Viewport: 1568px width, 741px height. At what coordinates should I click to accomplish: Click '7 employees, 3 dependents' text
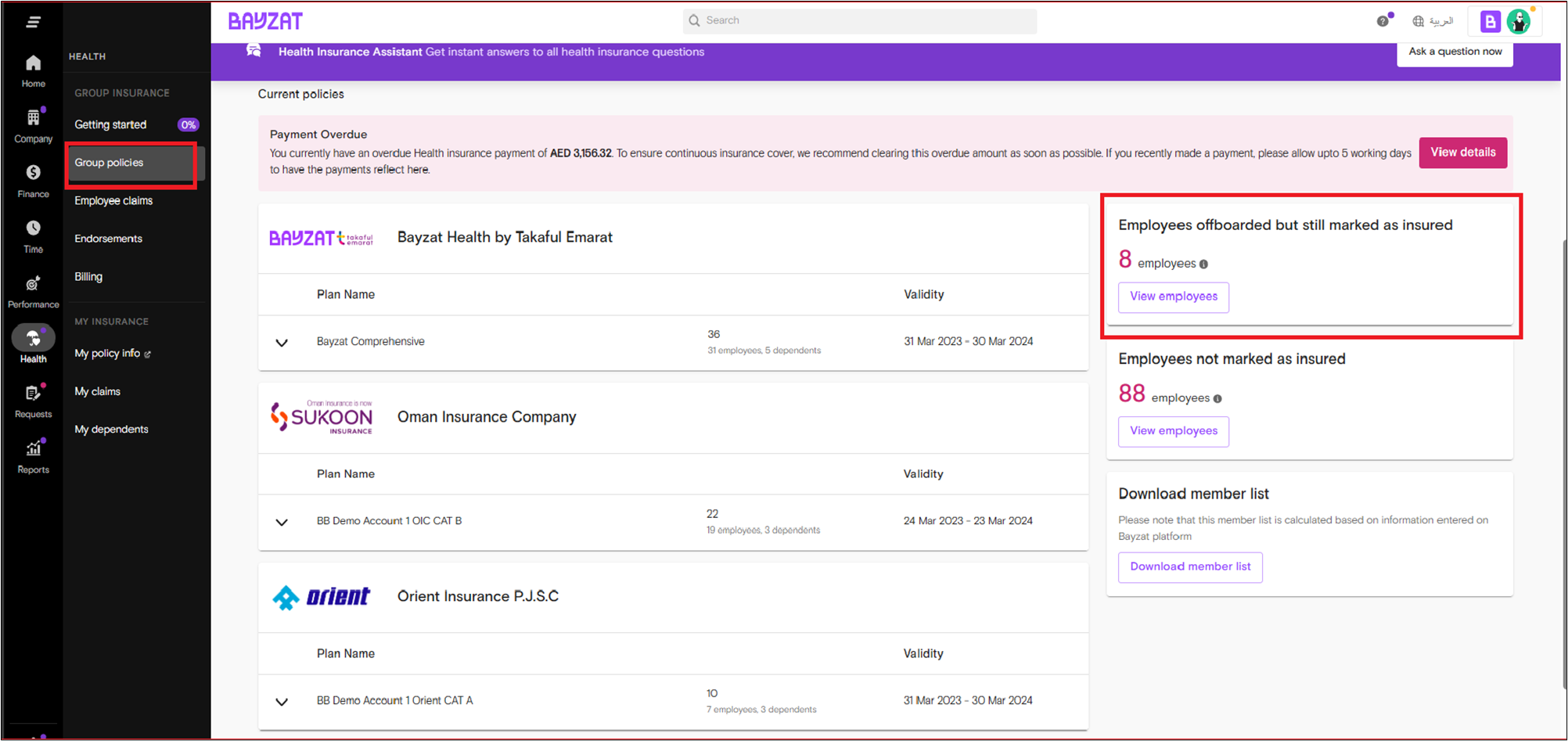(x=761, y=709)
